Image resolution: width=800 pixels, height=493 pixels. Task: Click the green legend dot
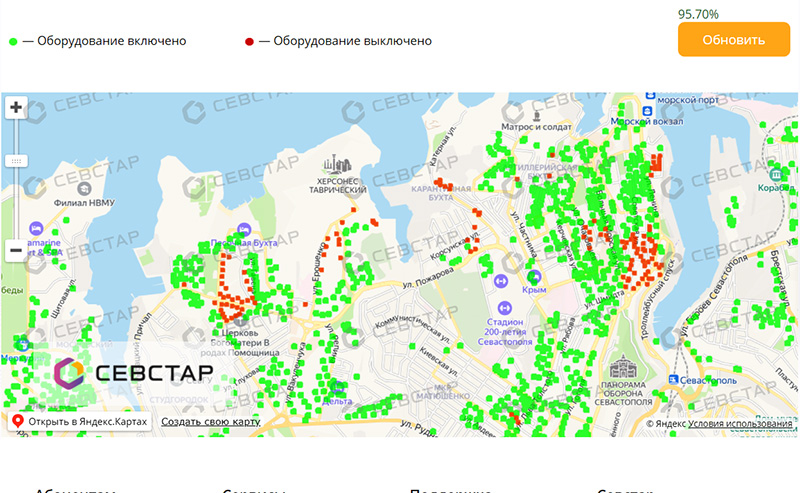tap(13, 42)
